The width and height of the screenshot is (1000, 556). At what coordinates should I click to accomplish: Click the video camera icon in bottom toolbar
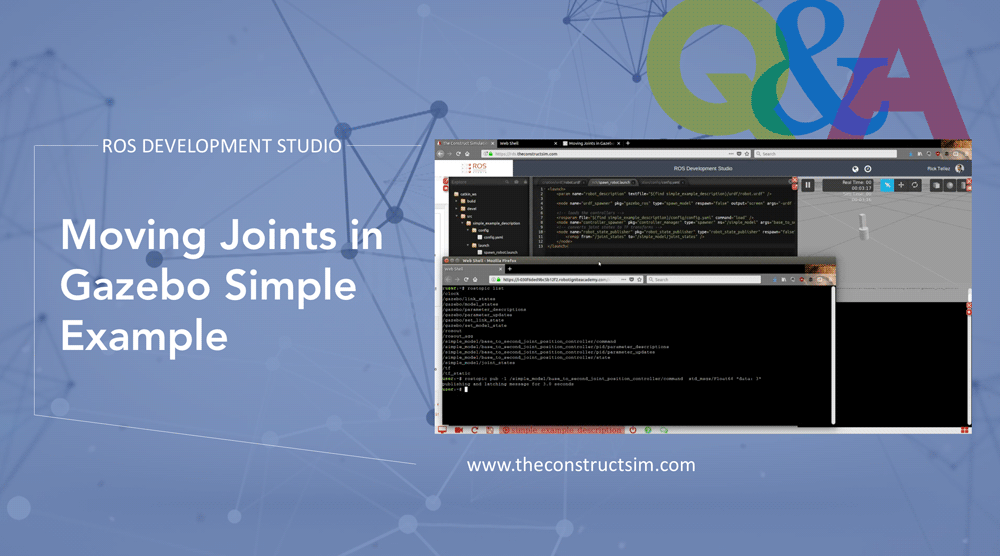tap(459, 430)
